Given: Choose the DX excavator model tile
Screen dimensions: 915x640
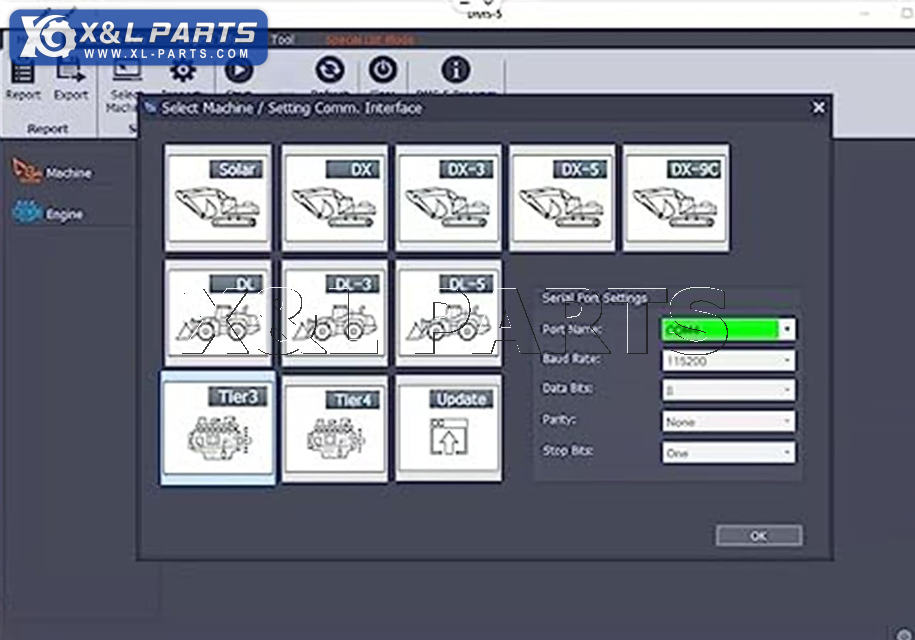Looking at the screenshot, I should coord(334,197).
